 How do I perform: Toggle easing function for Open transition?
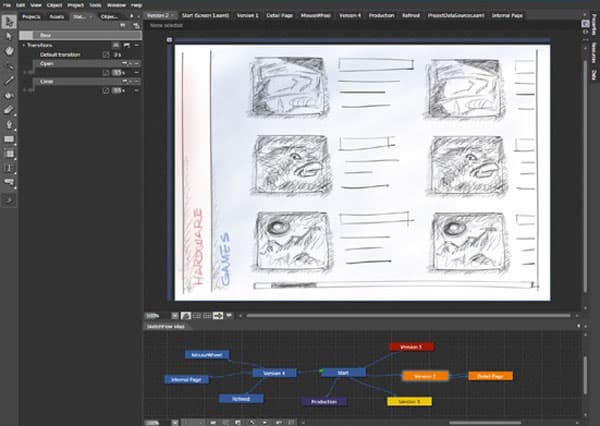click(106, 73)
